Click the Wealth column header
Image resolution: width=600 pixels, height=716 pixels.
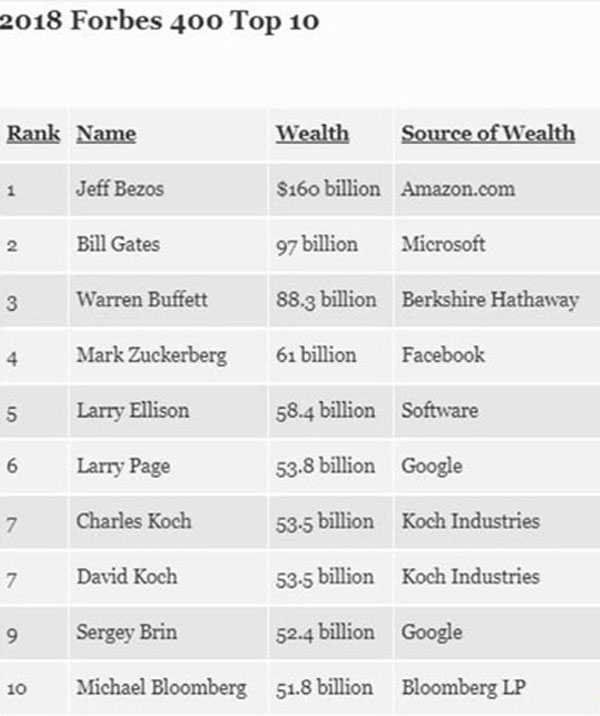tap(312, 133)
